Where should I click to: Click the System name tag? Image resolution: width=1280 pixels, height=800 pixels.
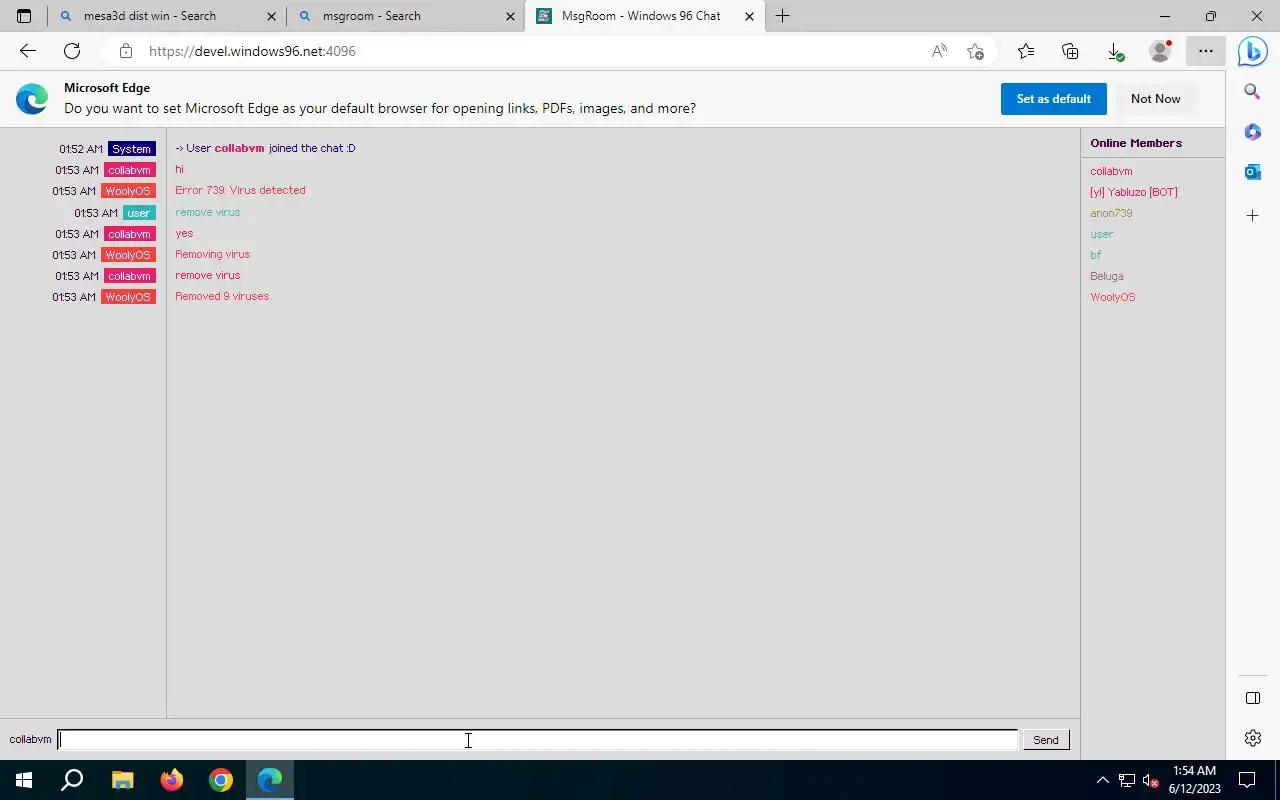pyautogui.click(x=132, y=149)
